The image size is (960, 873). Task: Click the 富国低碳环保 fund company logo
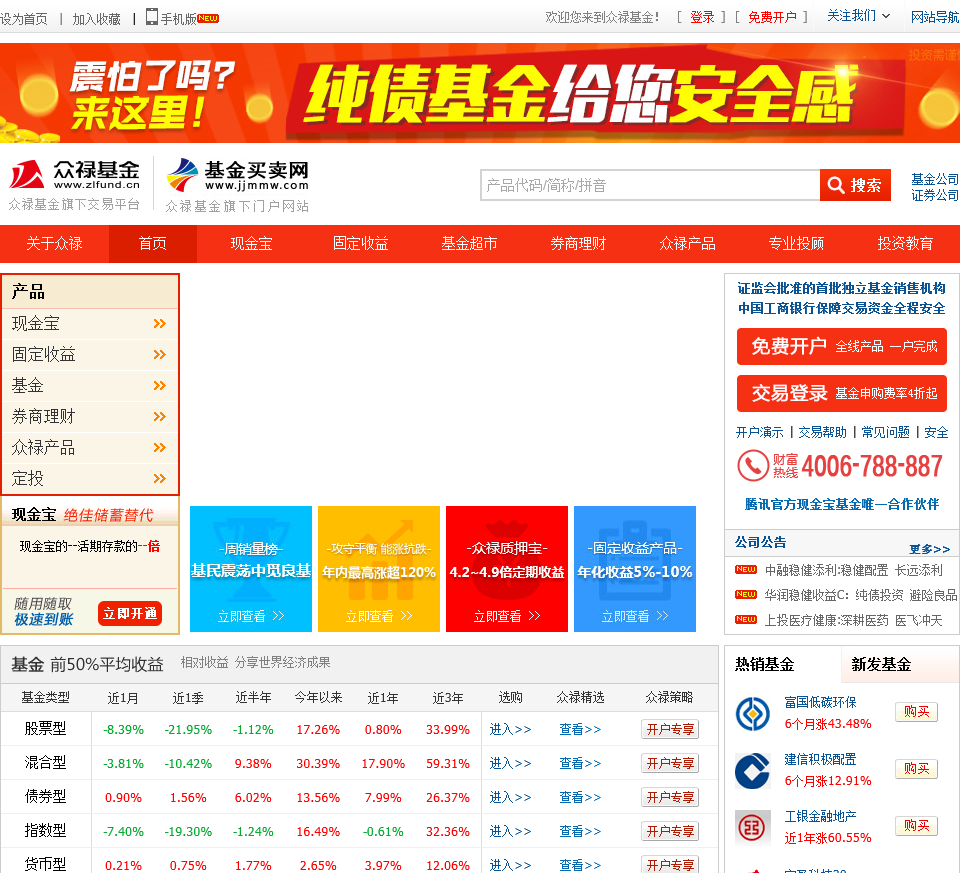pyautogui.click(x=752, y=714)
